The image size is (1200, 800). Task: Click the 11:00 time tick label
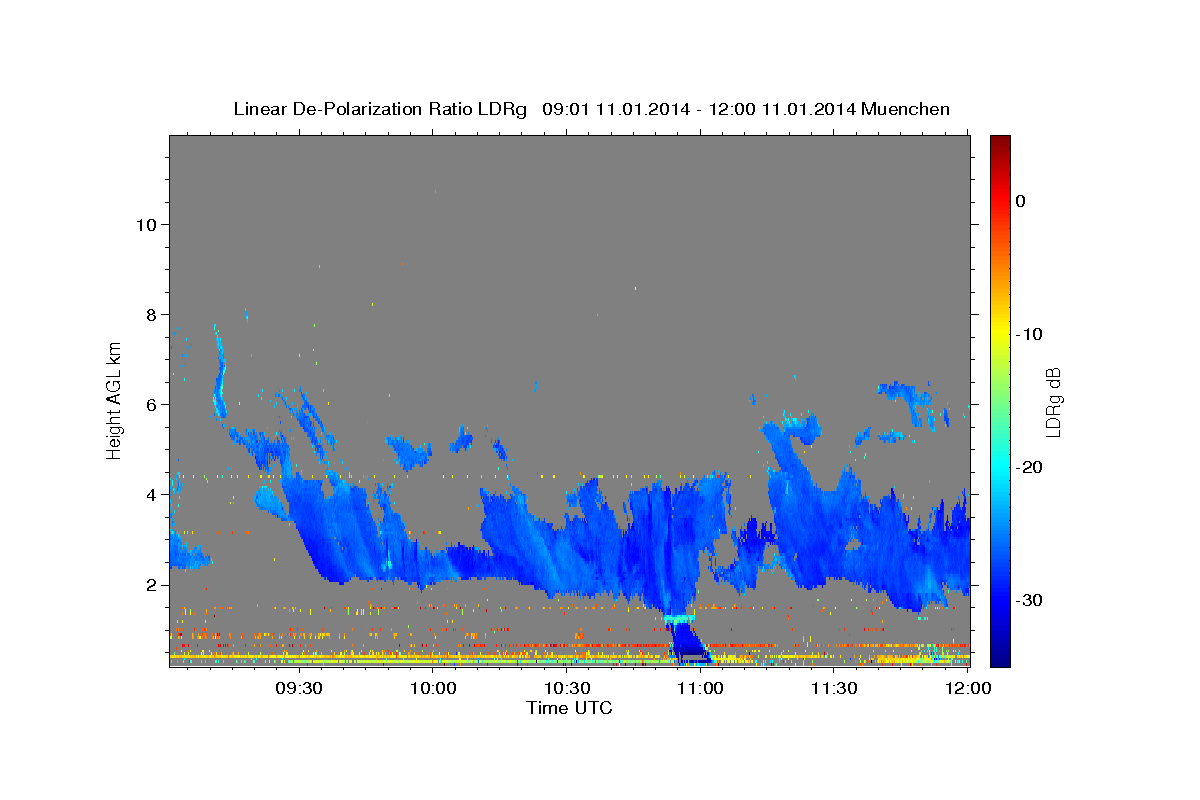[x=700, y=688]
